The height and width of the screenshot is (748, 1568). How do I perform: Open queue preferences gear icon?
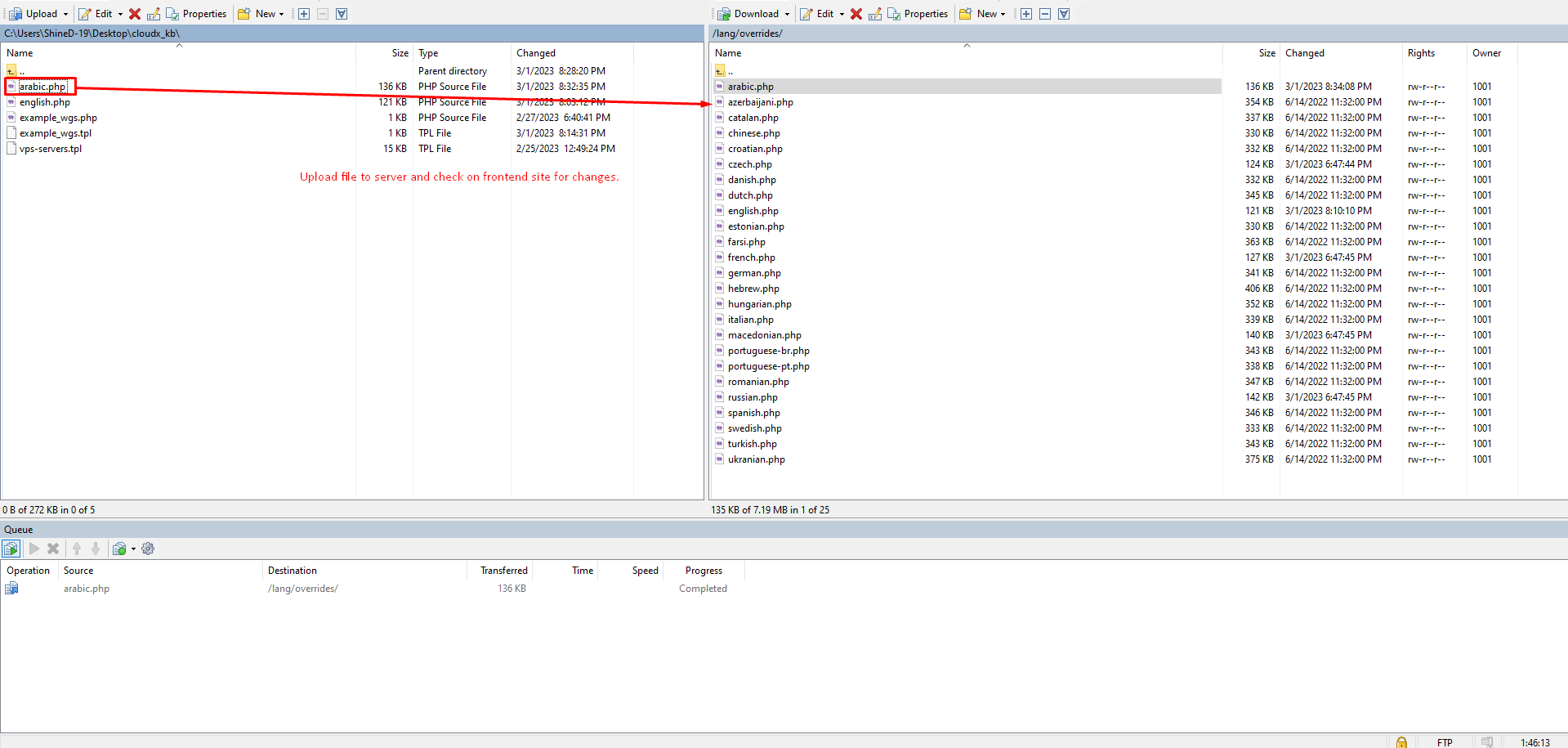point(148,549)
